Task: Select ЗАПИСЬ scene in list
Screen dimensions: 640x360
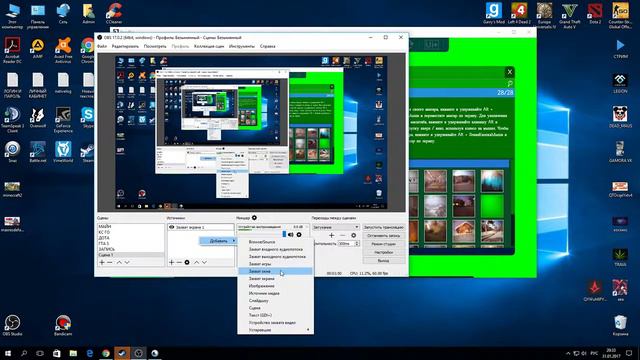Action: point(131,249)
